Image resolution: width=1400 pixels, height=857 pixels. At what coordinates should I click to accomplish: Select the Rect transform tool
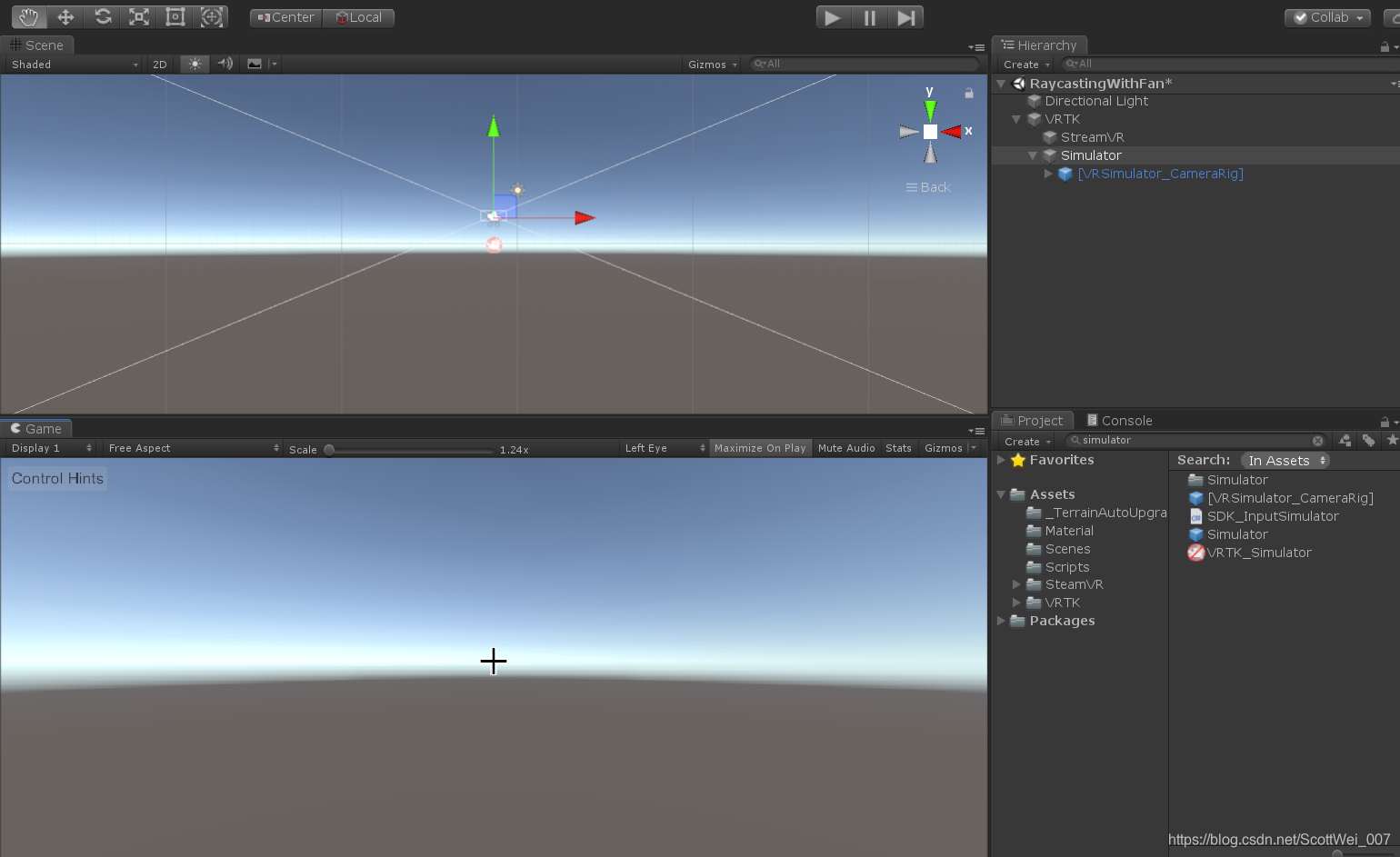pyautogui.click(x=175, y=16)
